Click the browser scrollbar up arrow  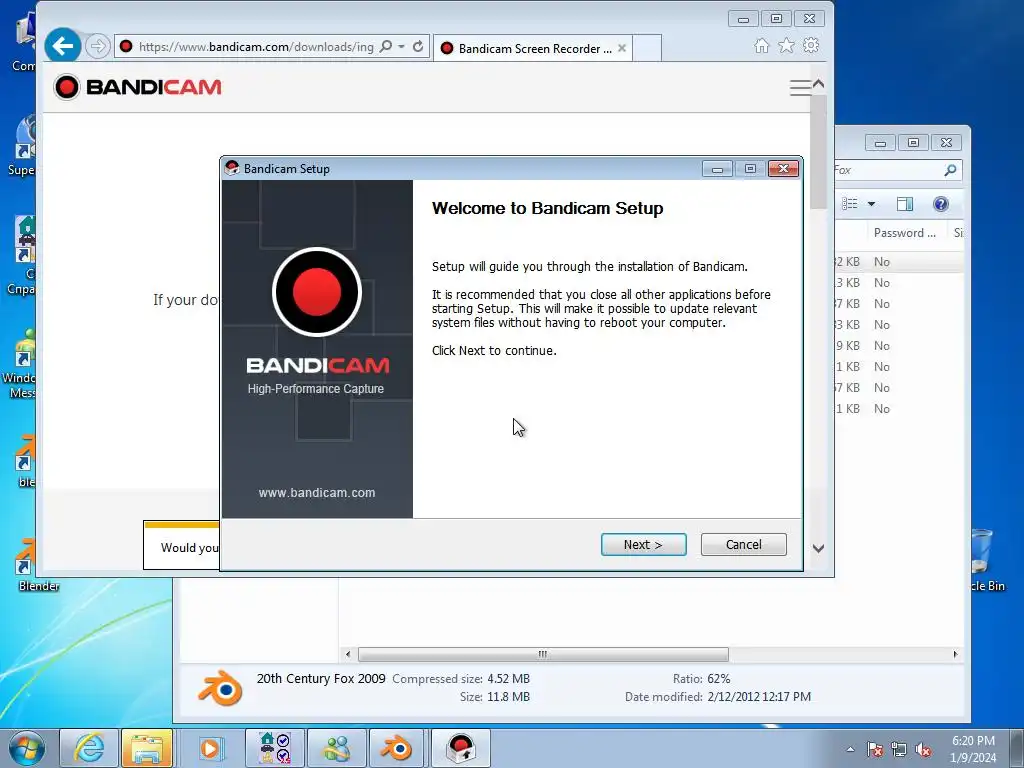click(818, 84)
